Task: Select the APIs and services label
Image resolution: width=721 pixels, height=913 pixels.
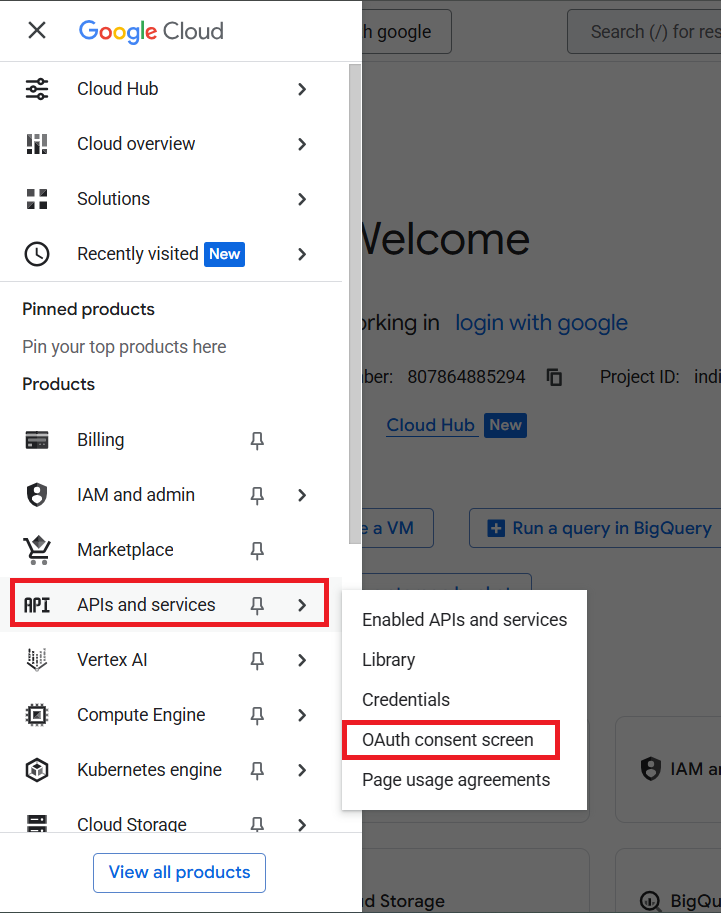Action: tap(146, 605)
